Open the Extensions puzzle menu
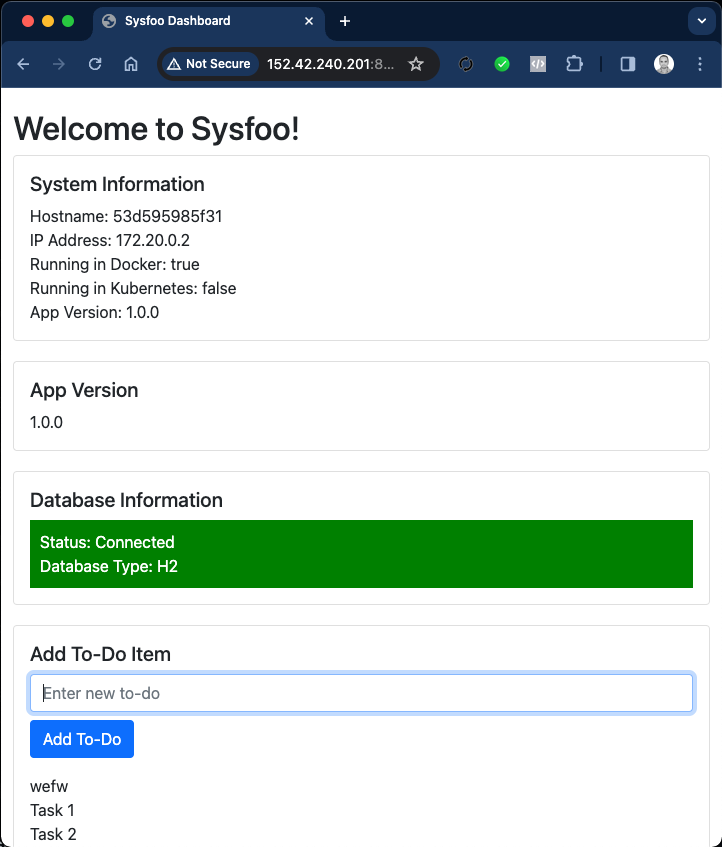Screen dimensions: 722x847 pos(574,64)
